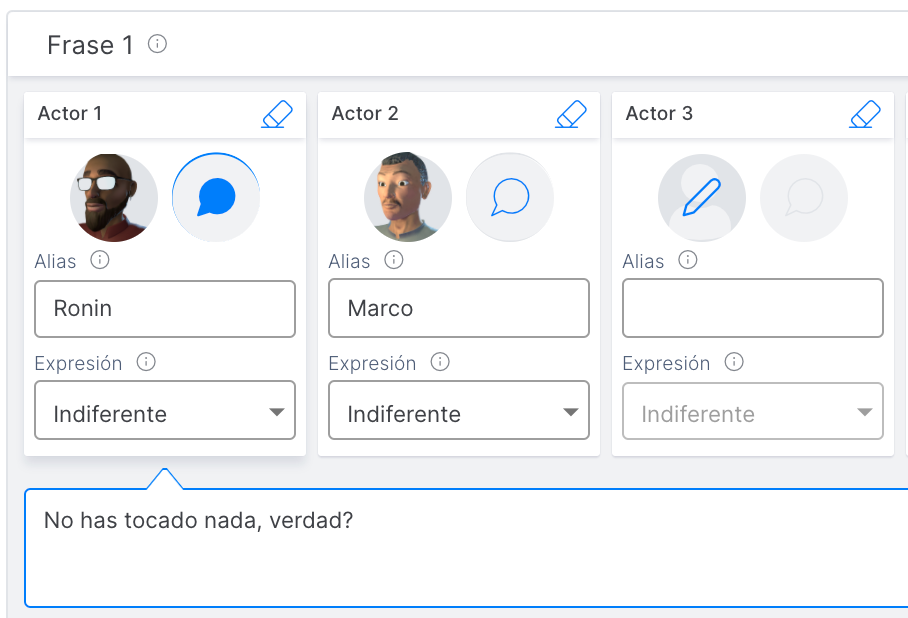The image size is (908, 618).
Task: Open Actor 1 Expresión dropdown
Action: [165, 410]
